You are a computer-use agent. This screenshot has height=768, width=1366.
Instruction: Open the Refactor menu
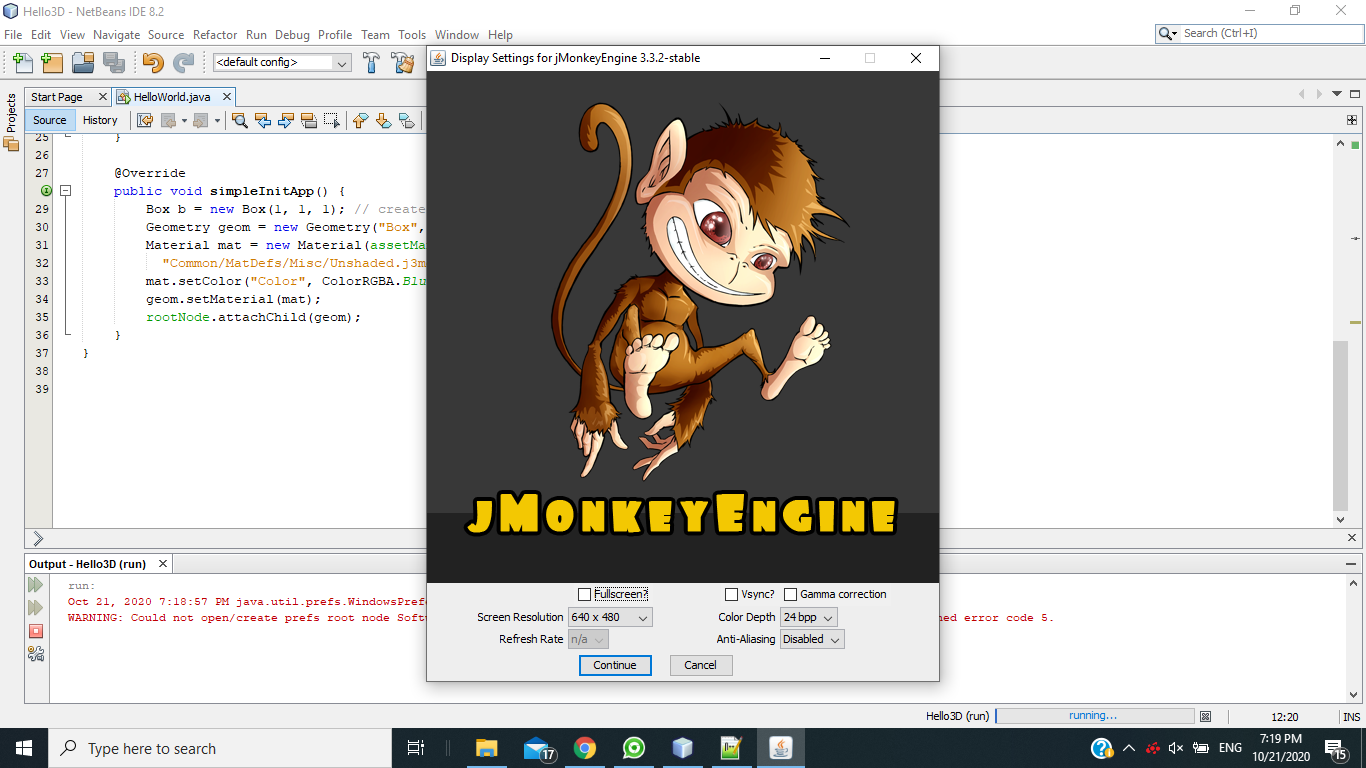[x=215, y=34]
